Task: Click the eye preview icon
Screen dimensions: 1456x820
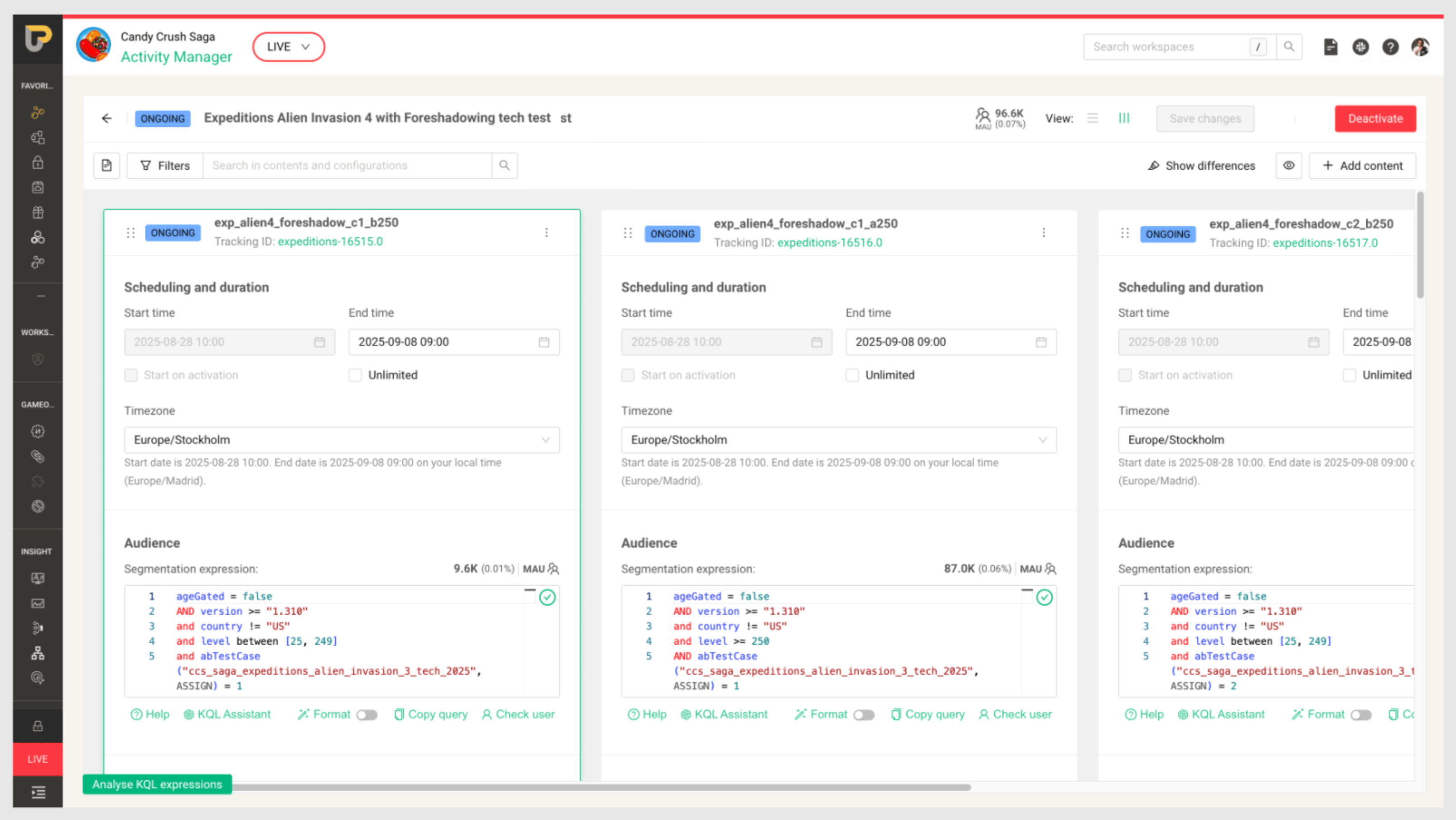Action: coord(1288,166)
